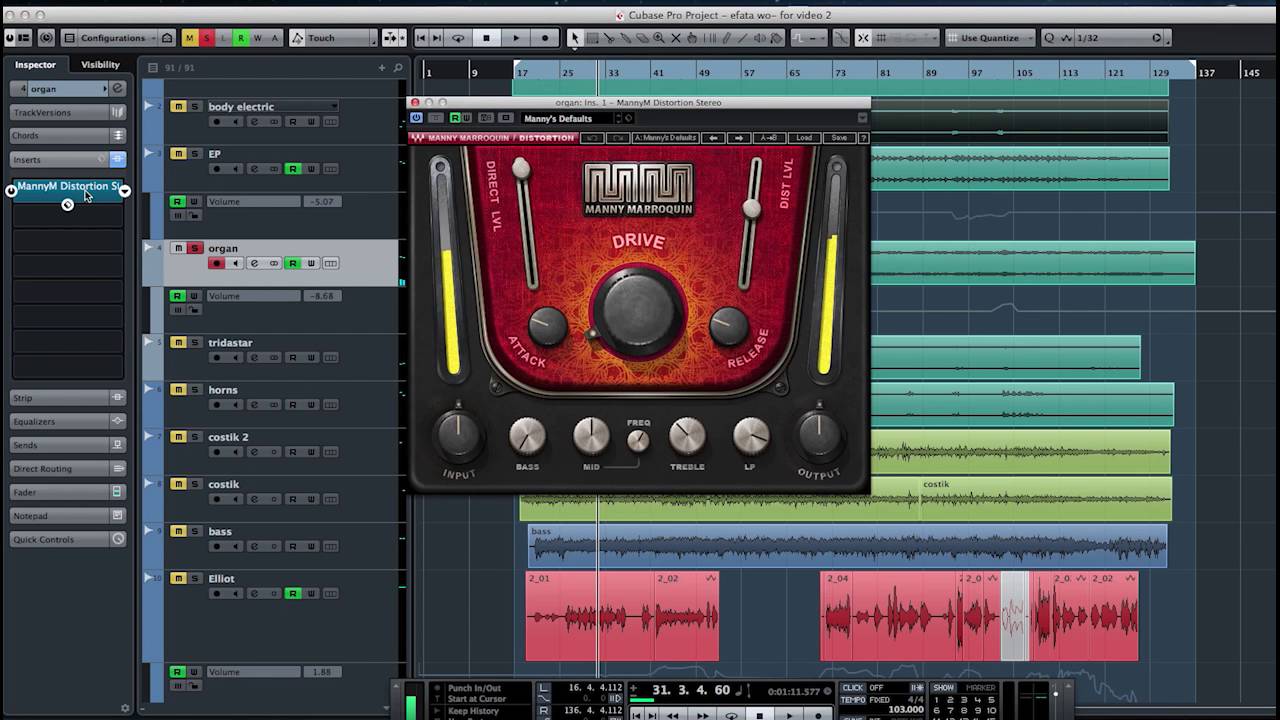Expand the Quick Controls section

[x=67, y=539]
